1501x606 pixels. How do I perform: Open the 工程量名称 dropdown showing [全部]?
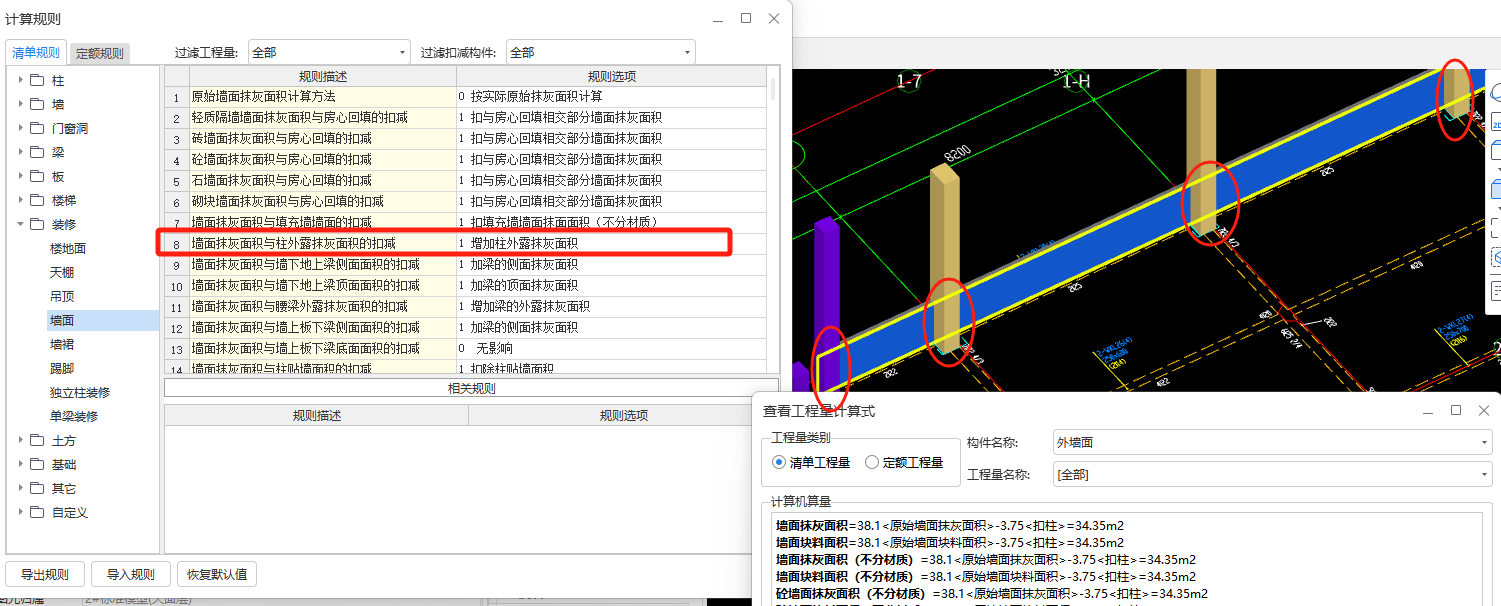tap(1273, 474)
